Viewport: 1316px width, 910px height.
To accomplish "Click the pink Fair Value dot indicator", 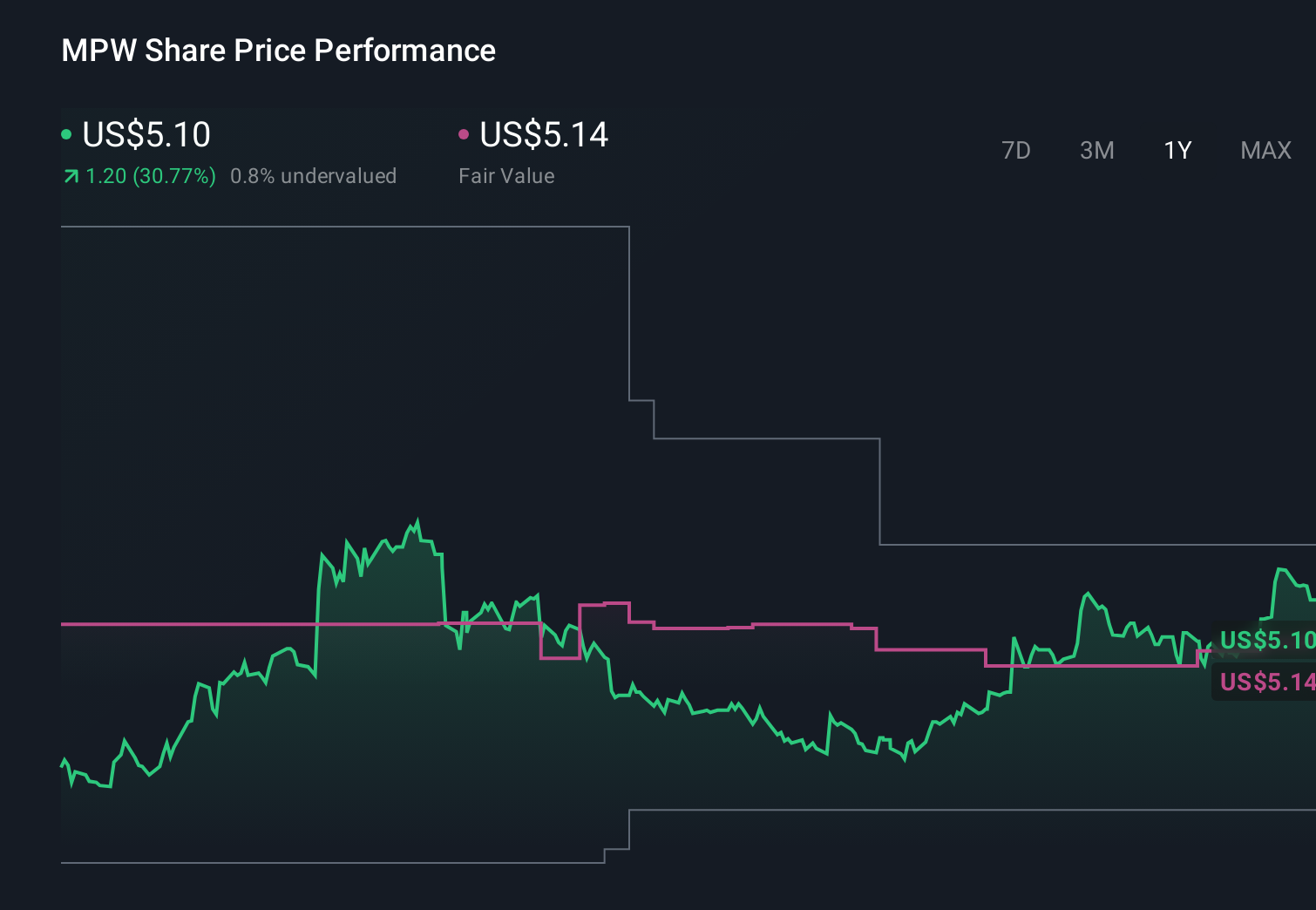I will tap(465, 132).
